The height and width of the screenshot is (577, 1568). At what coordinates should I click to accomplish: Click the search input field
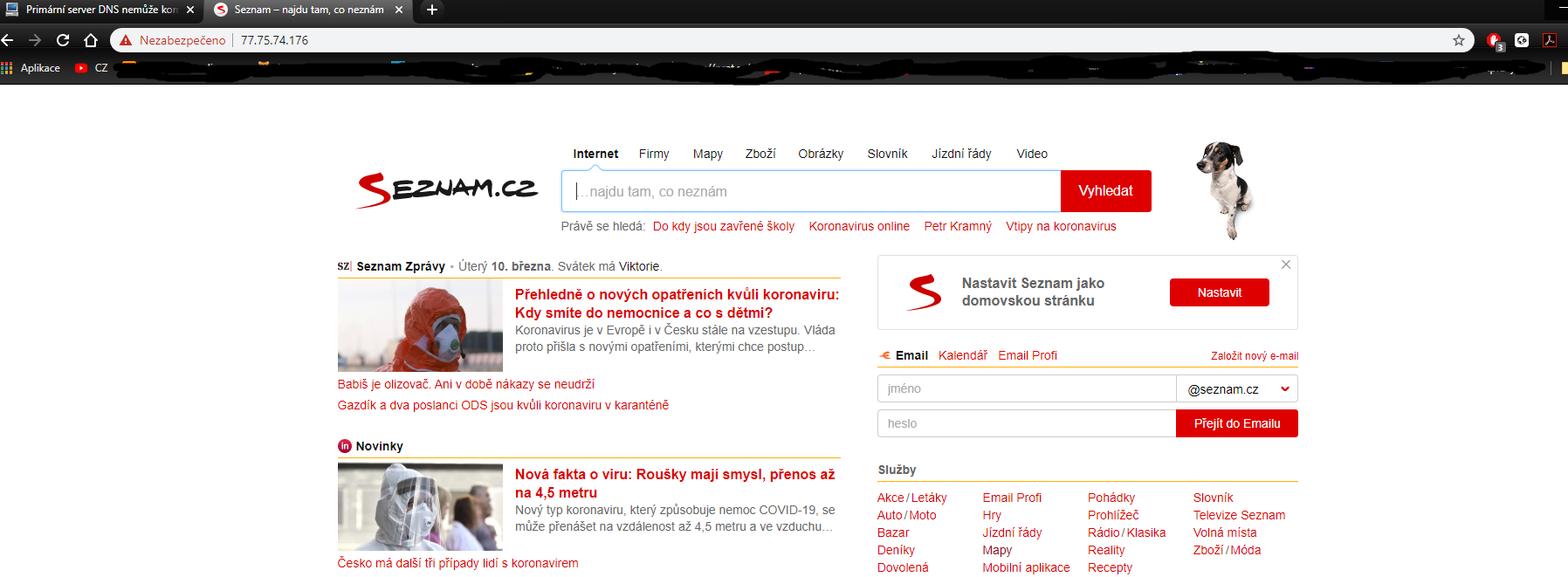(x=812, y=191)
